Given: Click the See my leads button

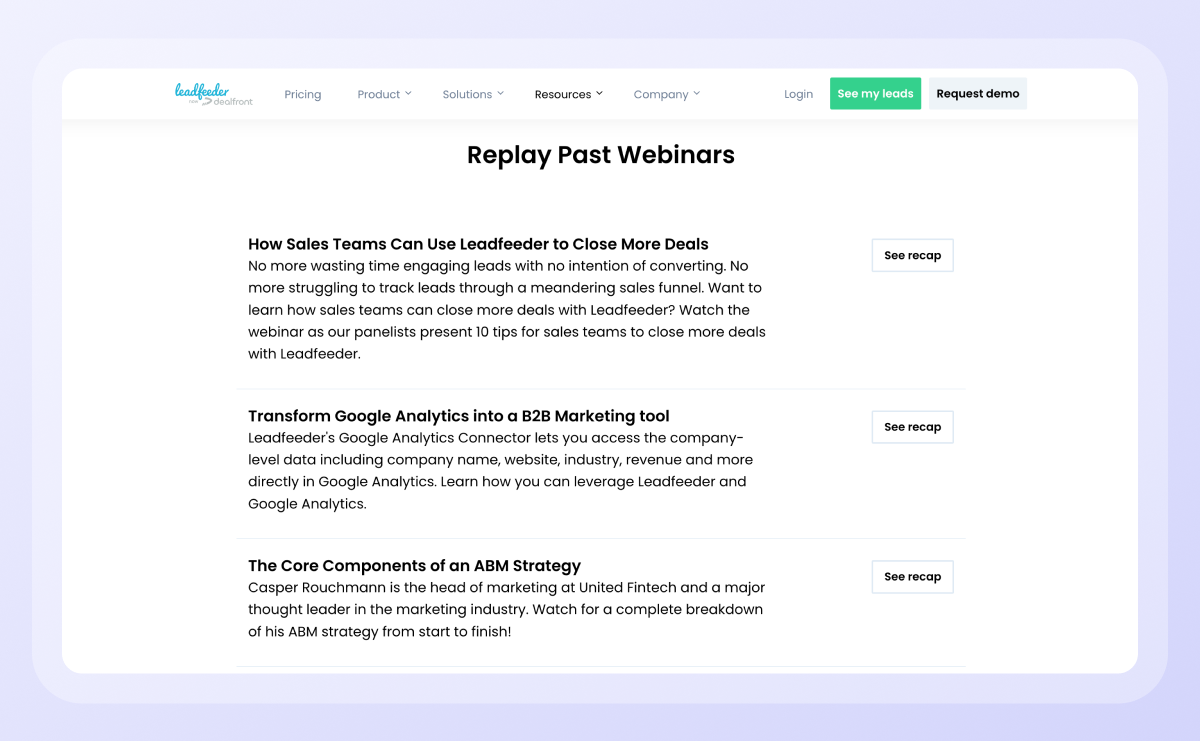Looking at the screenshot, I should pyautogui.click(x=875, y=94).
